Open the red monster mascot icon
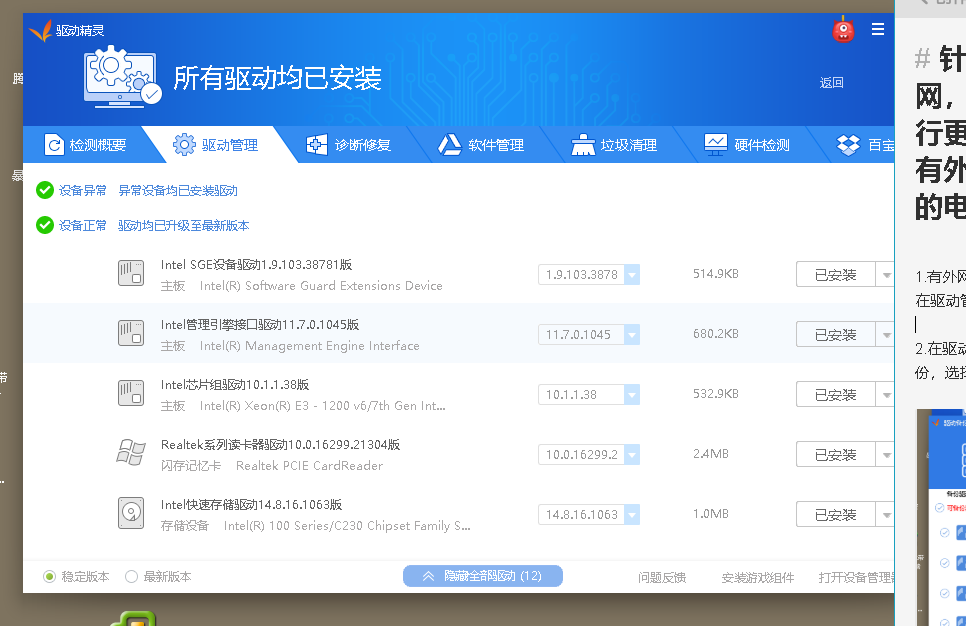The image size is (966, 626). pos(843,30)
